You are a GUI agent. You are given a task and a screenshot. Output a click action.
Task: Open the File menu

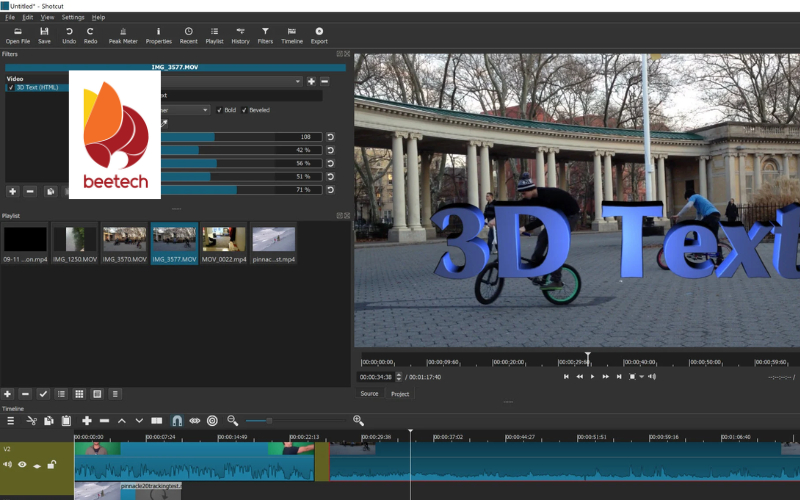[10, 17]
